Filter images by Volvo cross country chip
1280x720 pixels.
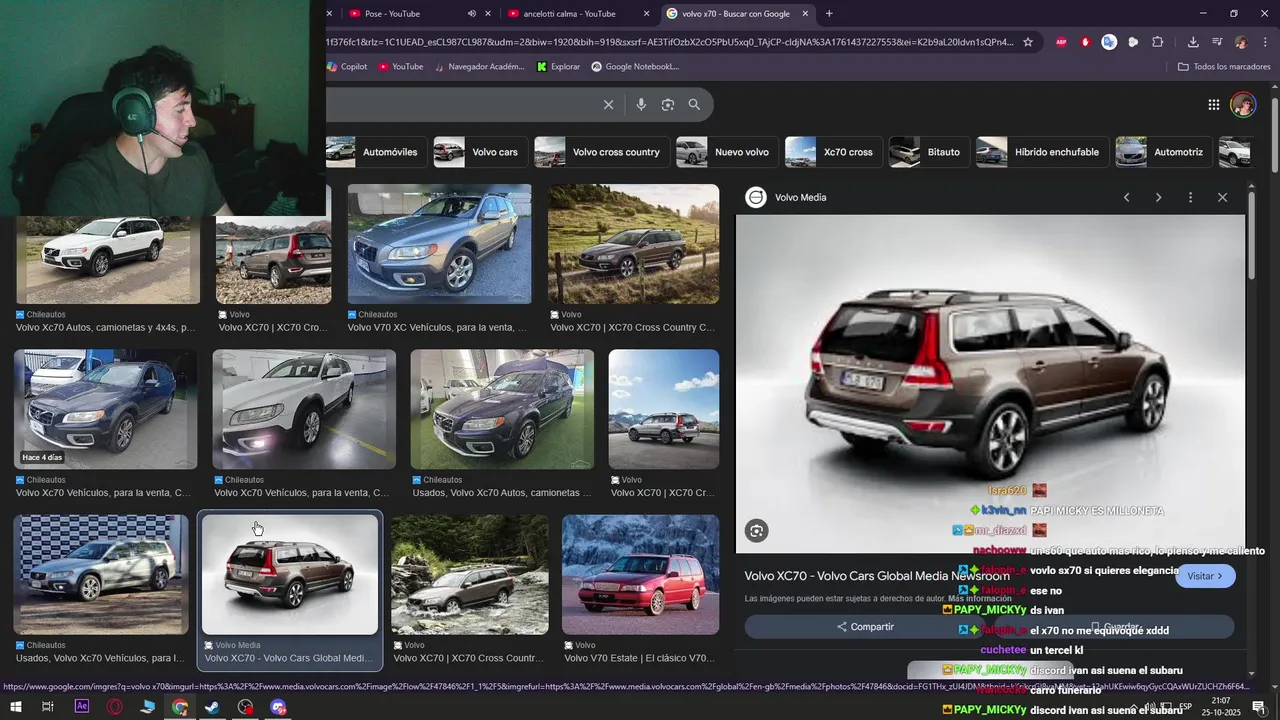tap(601, 152)
